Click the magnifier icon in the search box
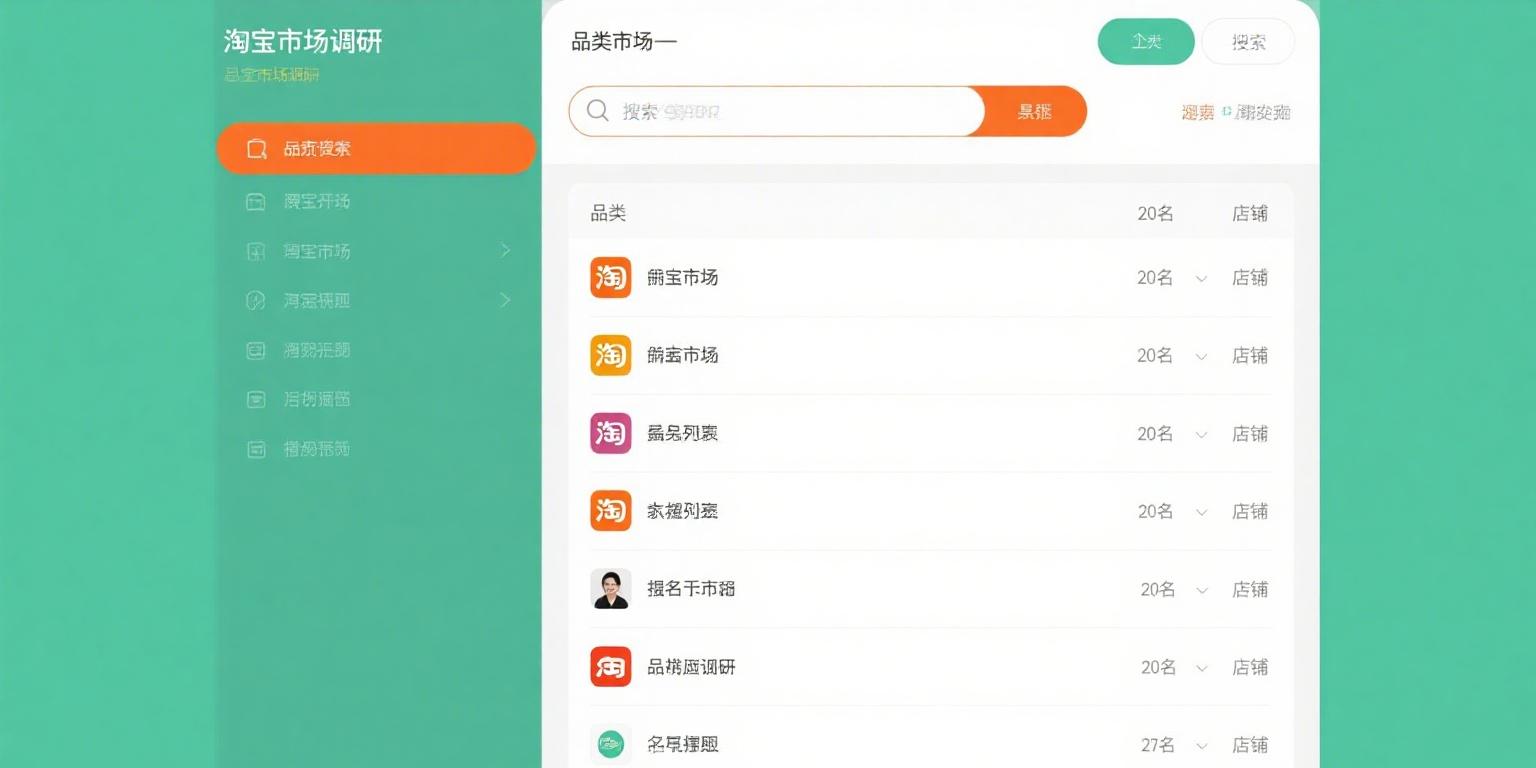Screen dimensions: 1536x768 coord(598,111)
